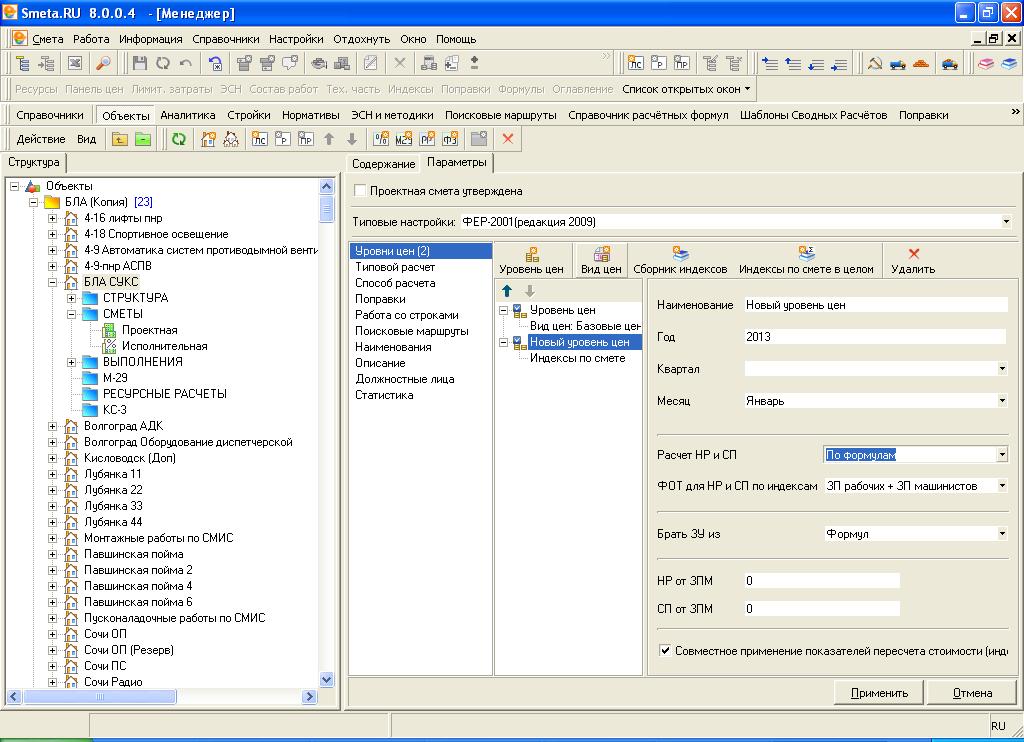Click the НР от ЗПМ input field
The width and height of the screenshot is (1024, 742).
click(822, 581)
